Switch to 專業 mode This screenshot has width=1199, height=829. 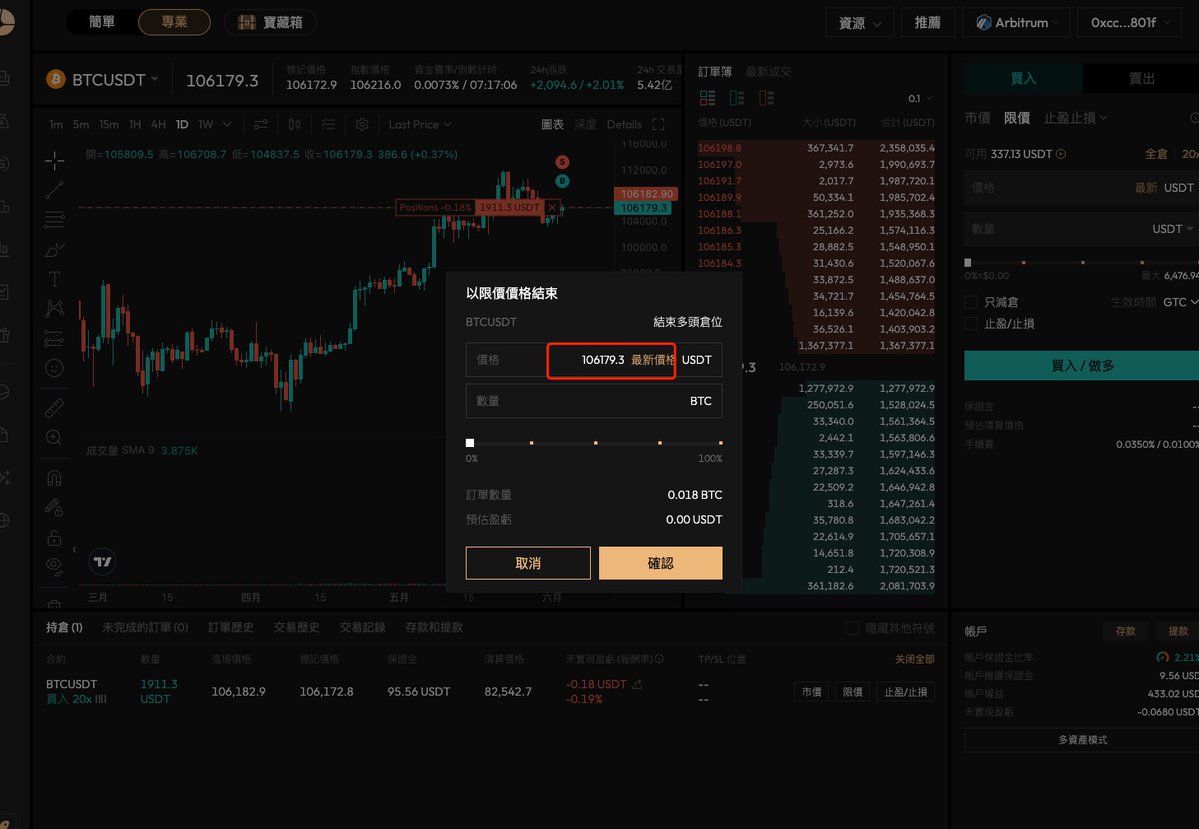174,22
